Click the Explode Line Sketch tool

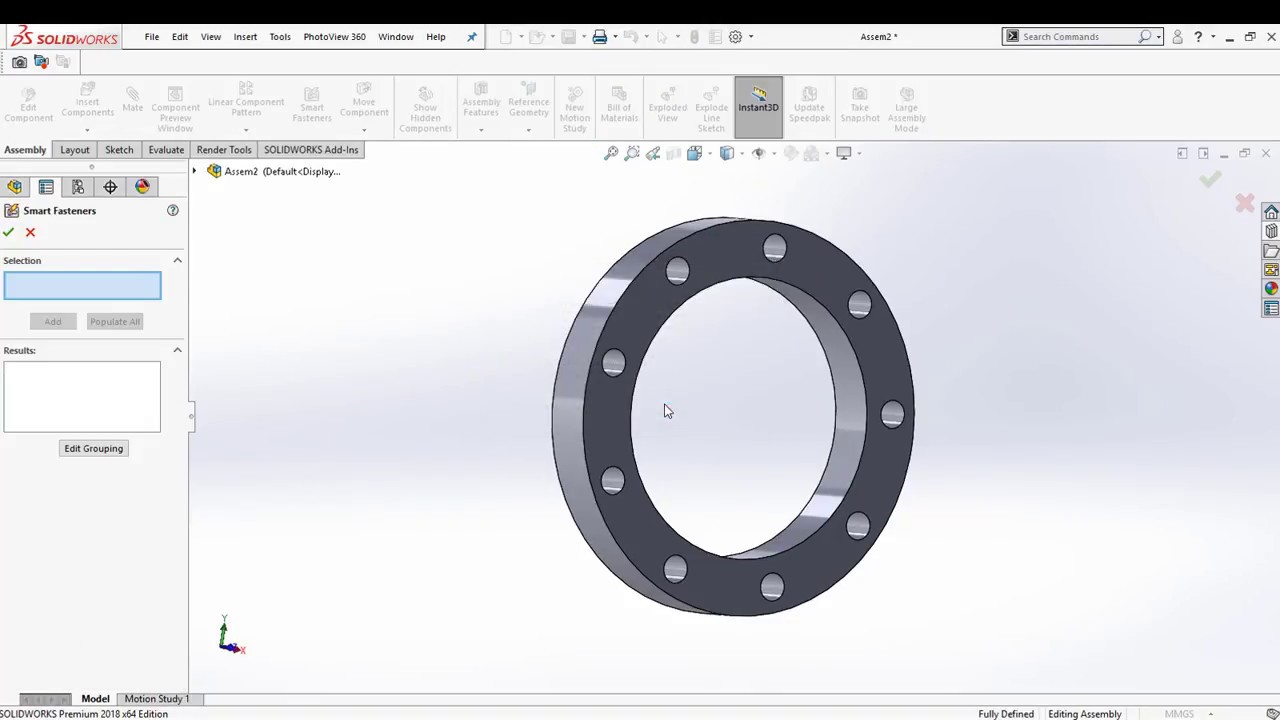click(x=711, y=108)
